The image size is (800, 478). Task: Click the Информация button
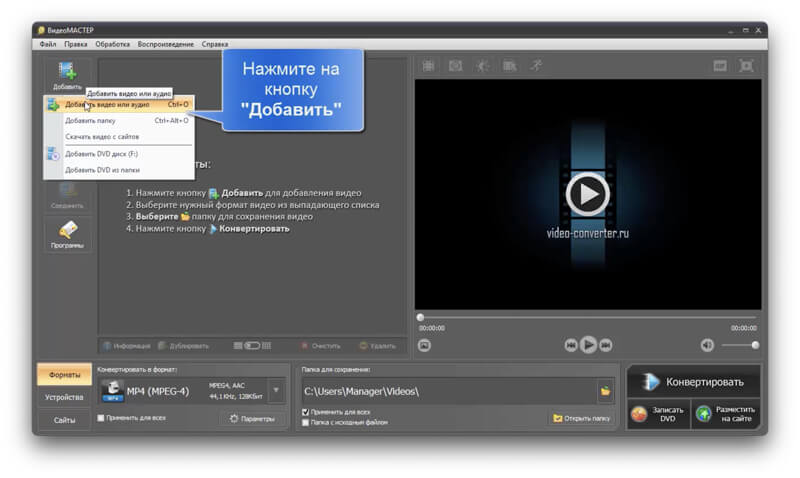(127, 346)
